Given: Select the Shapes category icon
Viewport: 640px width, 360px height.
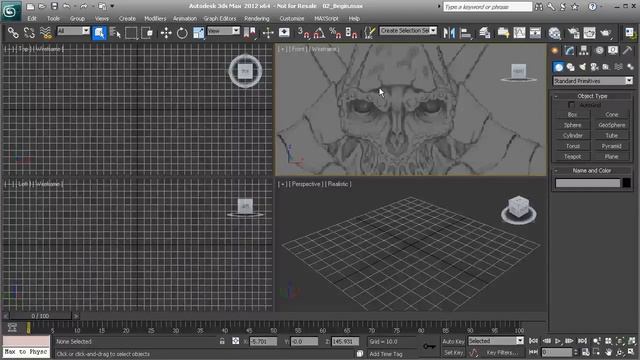Looking at the screenshot, I should (571, 67).
